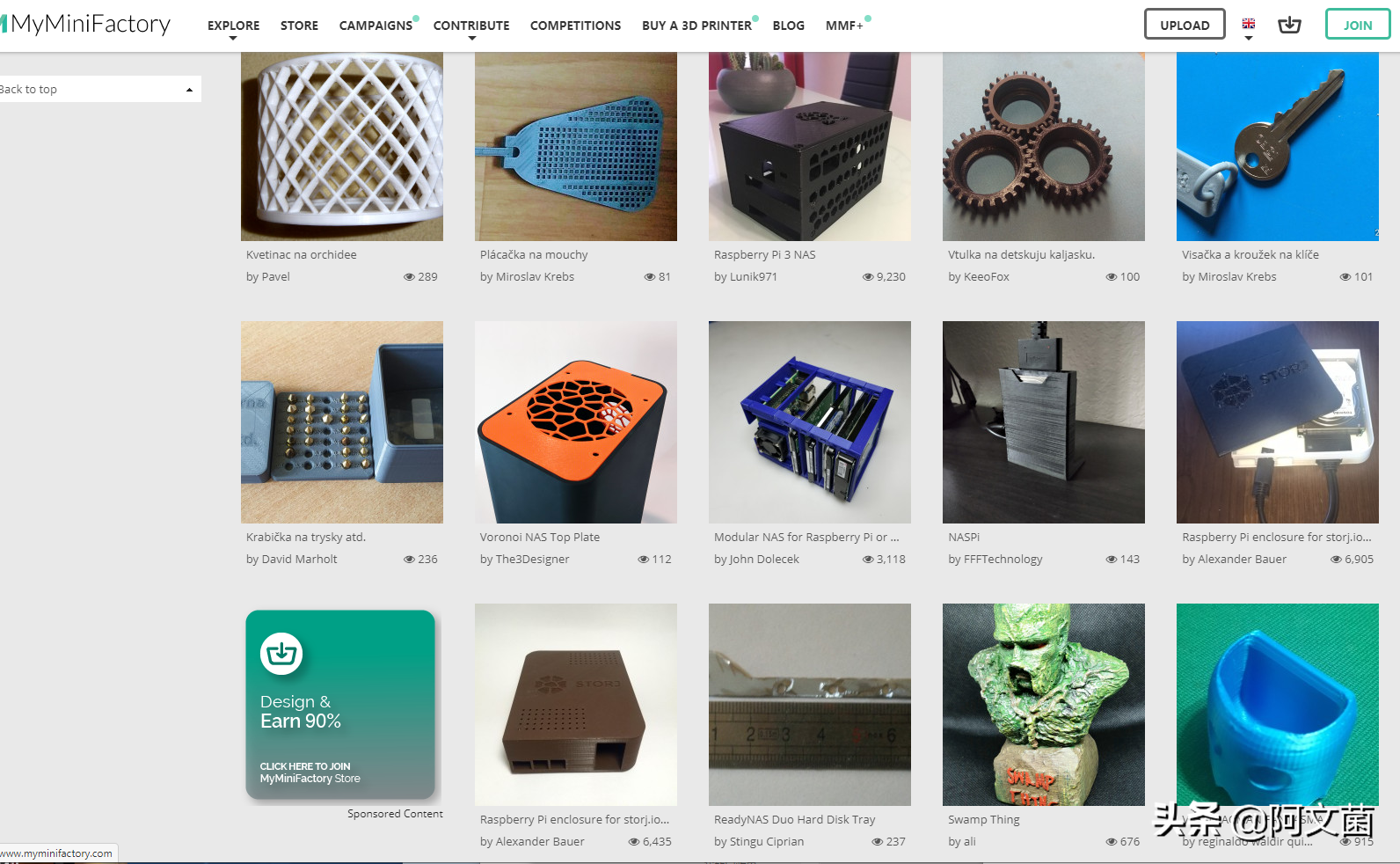Go to the STORE menu item
The height and width of the screenshot is (864, 1400).
(299, 26)
